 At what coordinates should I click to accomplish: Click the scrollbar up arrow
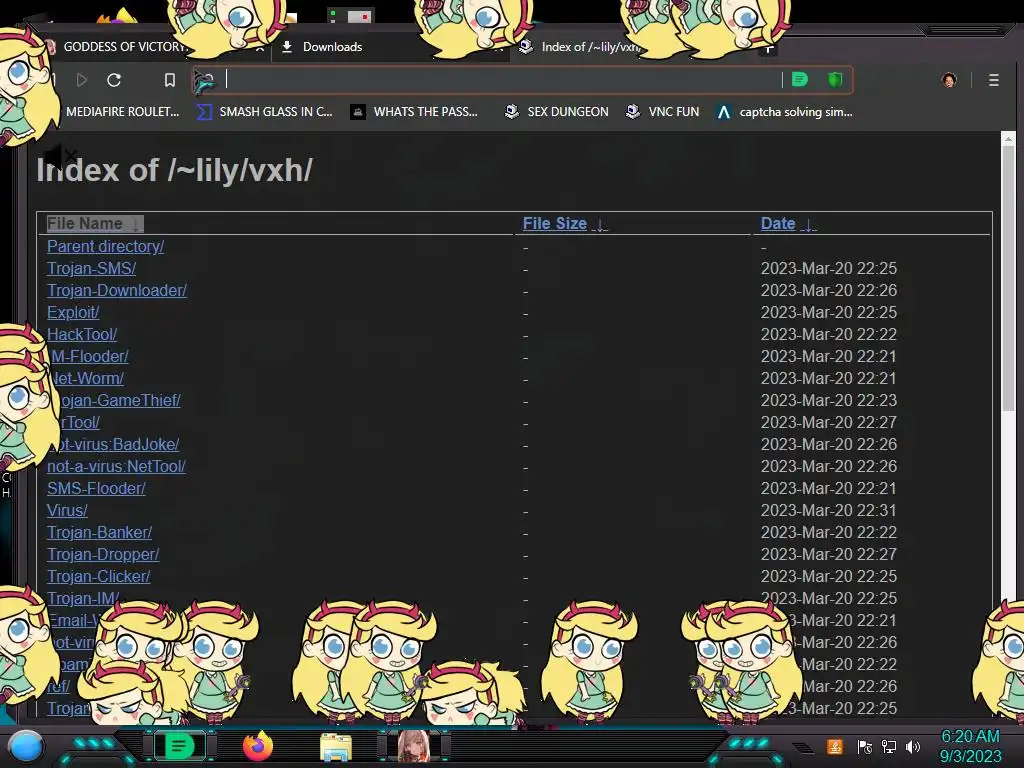[x=1008, y=138]
